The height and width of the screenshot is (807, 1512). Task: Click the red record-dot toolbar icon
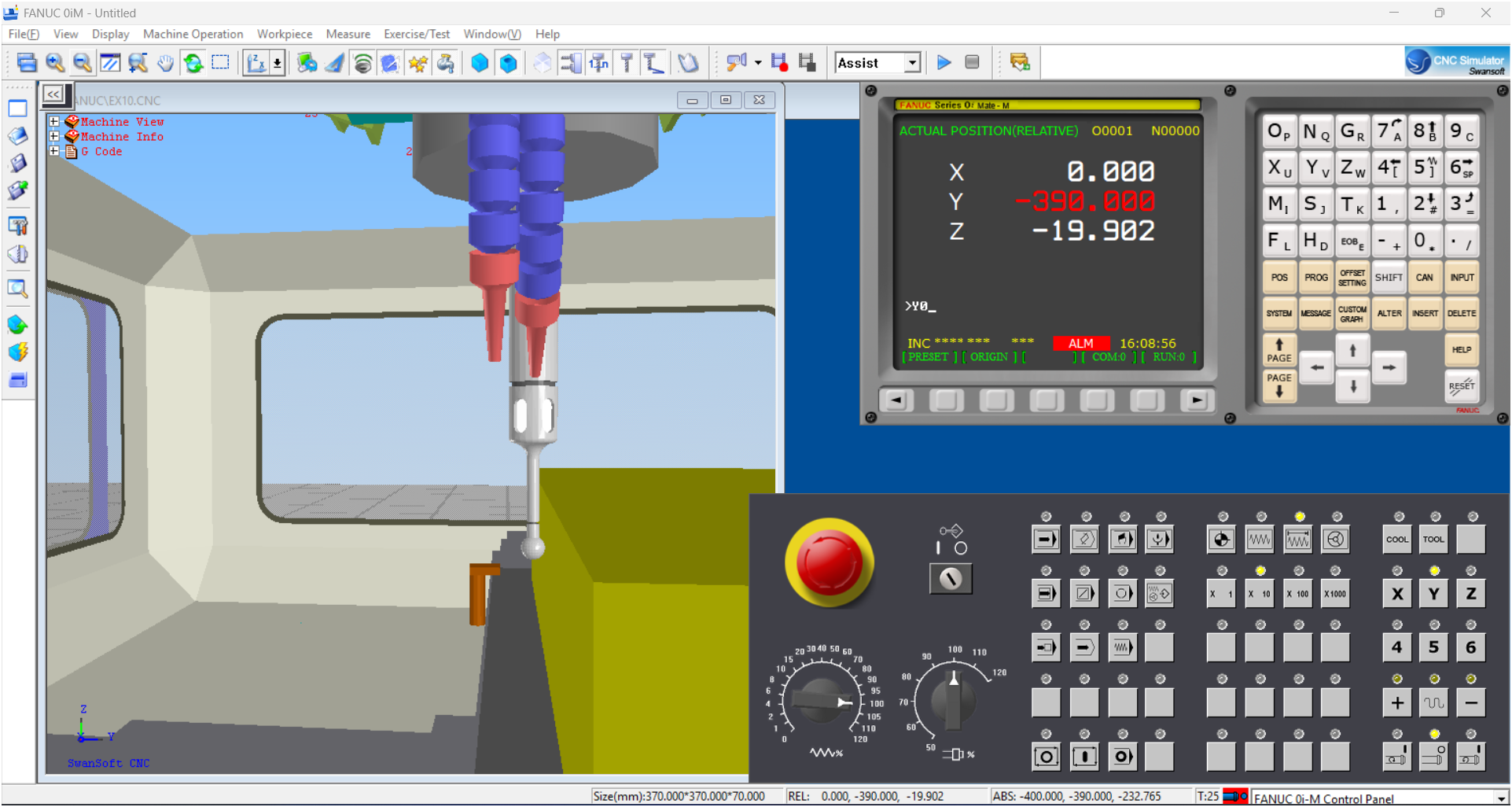pos(779,63)
